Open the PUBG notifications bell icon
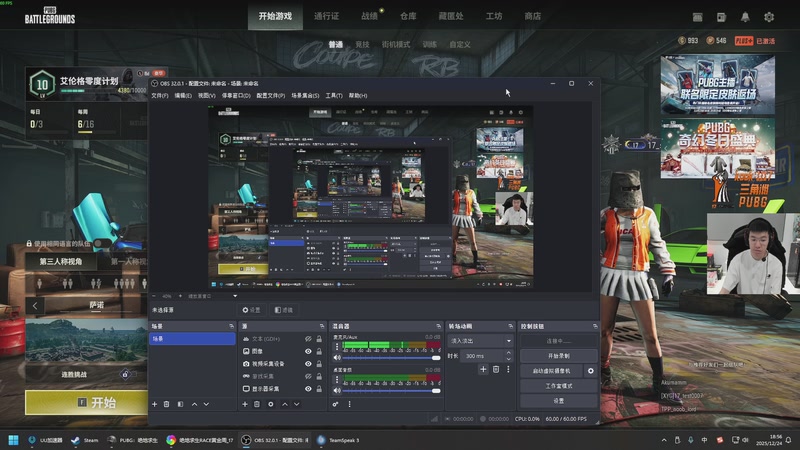This screenshot has width=800, height=450. [x=745, y=17]
